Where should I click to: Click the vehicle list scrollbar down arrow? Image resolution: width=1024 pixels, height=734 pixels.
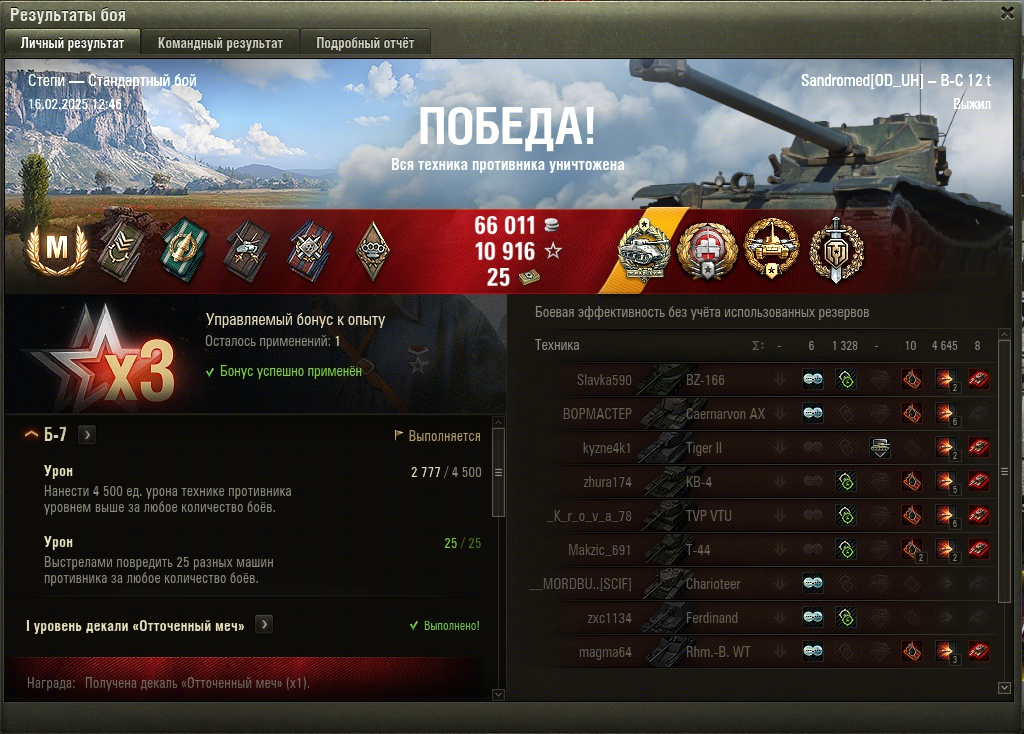[1004, 688]
